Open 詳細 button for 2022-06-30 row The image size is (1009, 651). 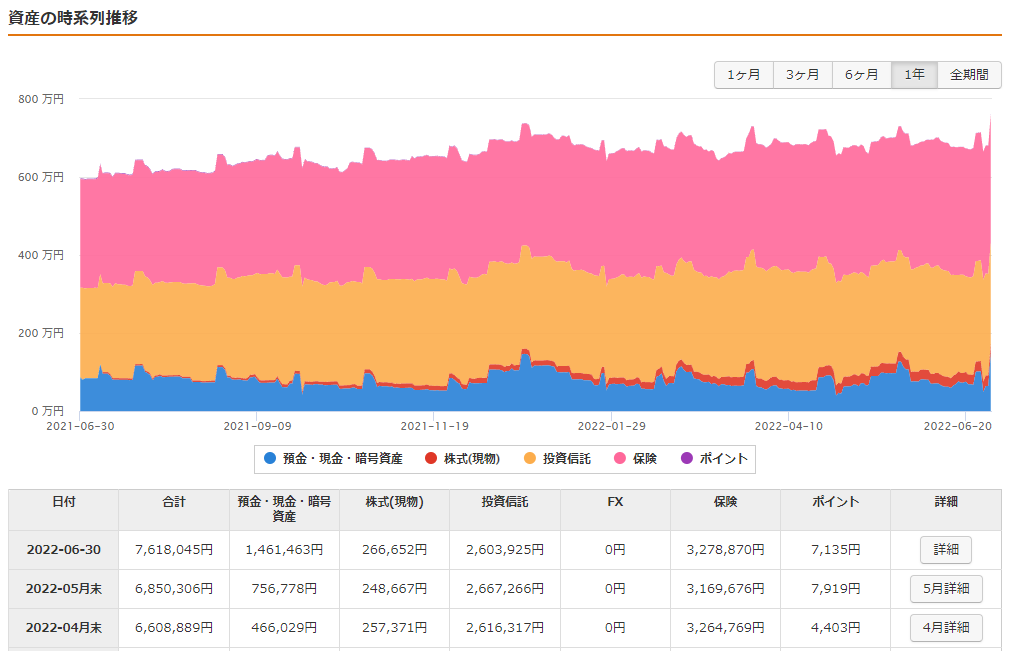click(x=945, y=550)
